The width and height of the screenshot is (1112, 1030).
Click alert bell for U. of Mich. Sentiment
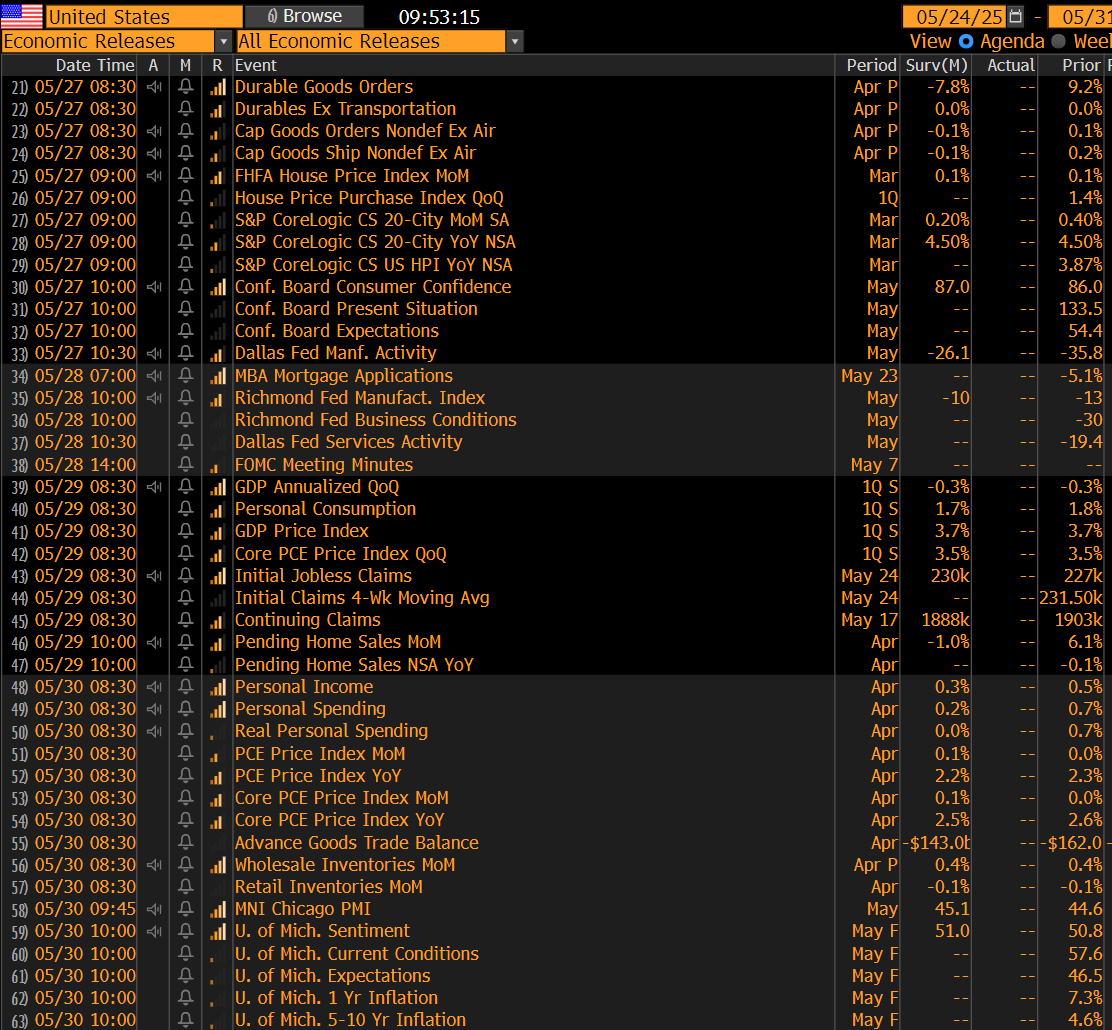pos(185,931)
